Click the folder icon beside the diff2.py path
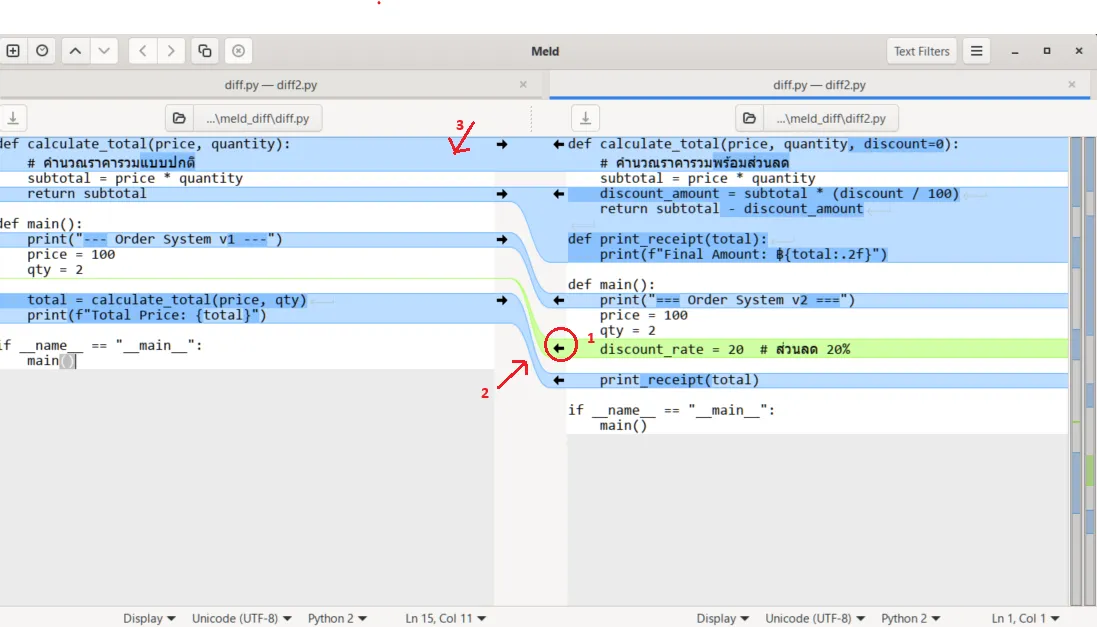Screen dimensions: 1097x627 click(x=749, y=118)
